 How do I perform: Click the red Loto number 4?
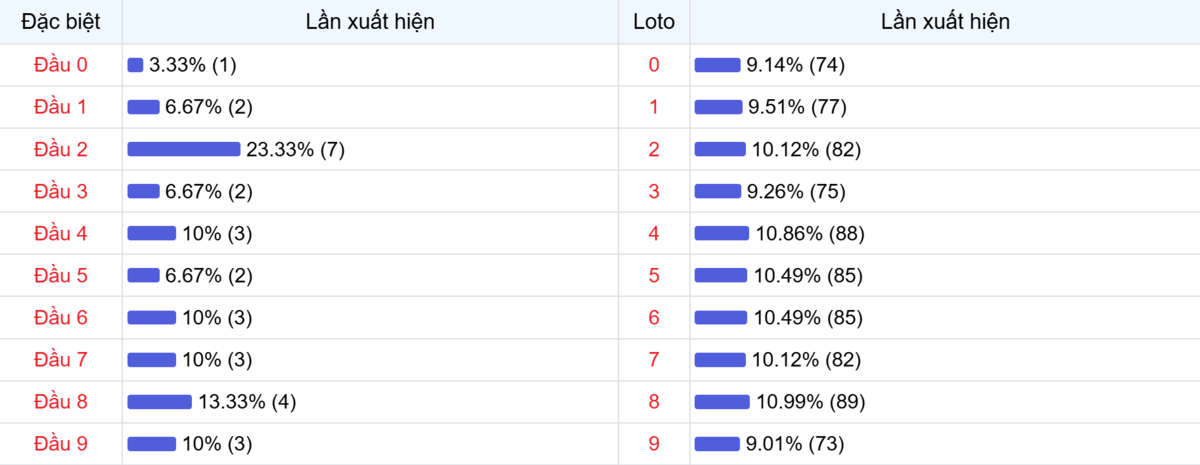654,233
